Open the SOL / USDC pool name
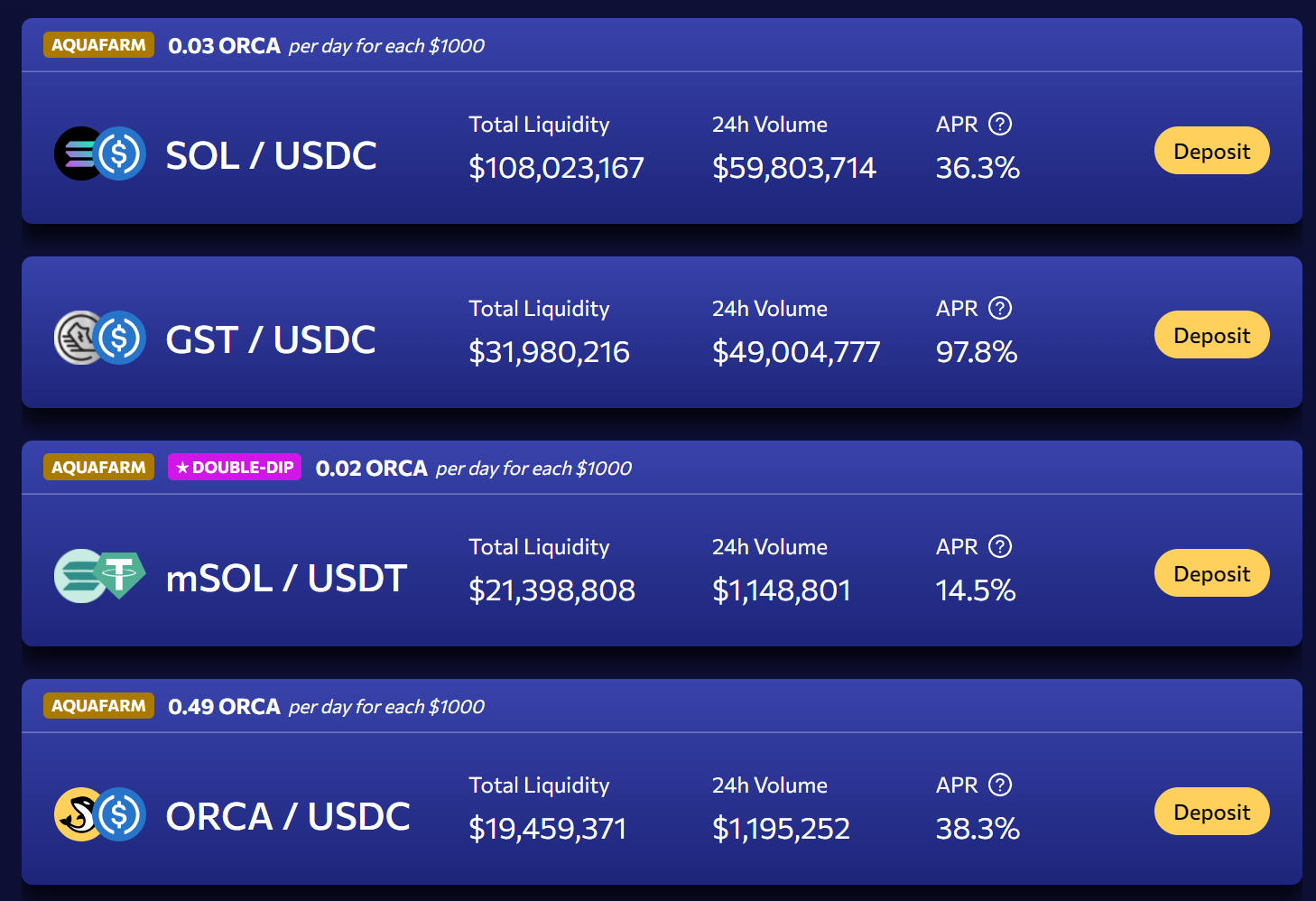 coord(272,155)
